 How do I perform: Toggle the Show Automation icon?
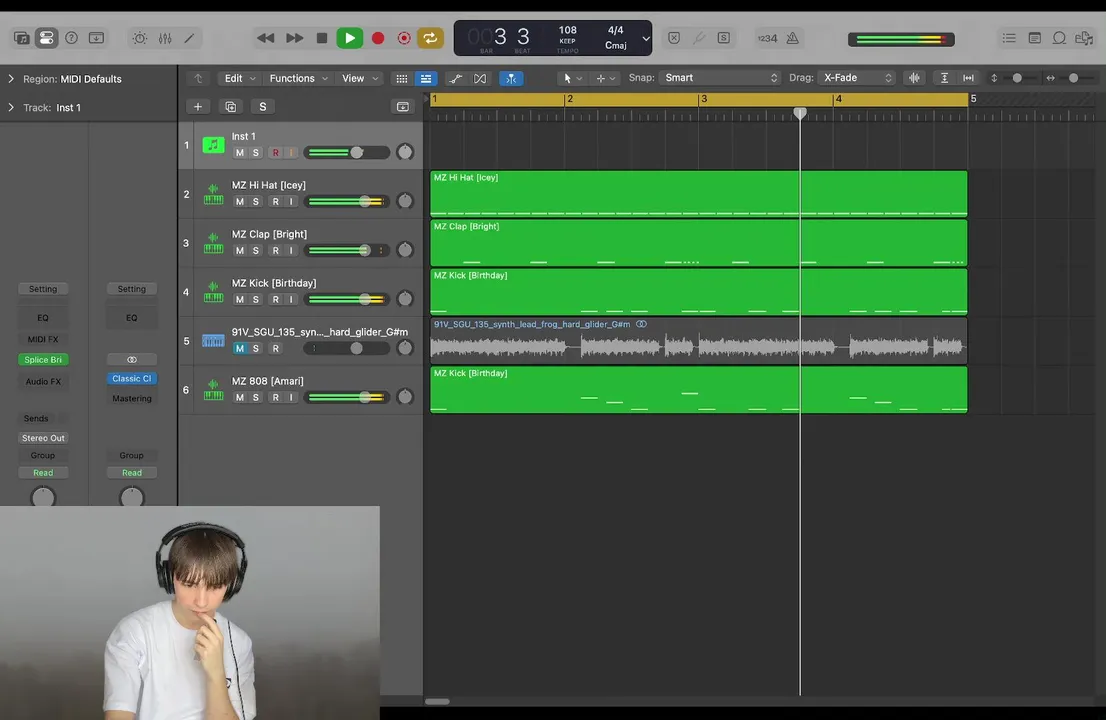coord(456,78)
